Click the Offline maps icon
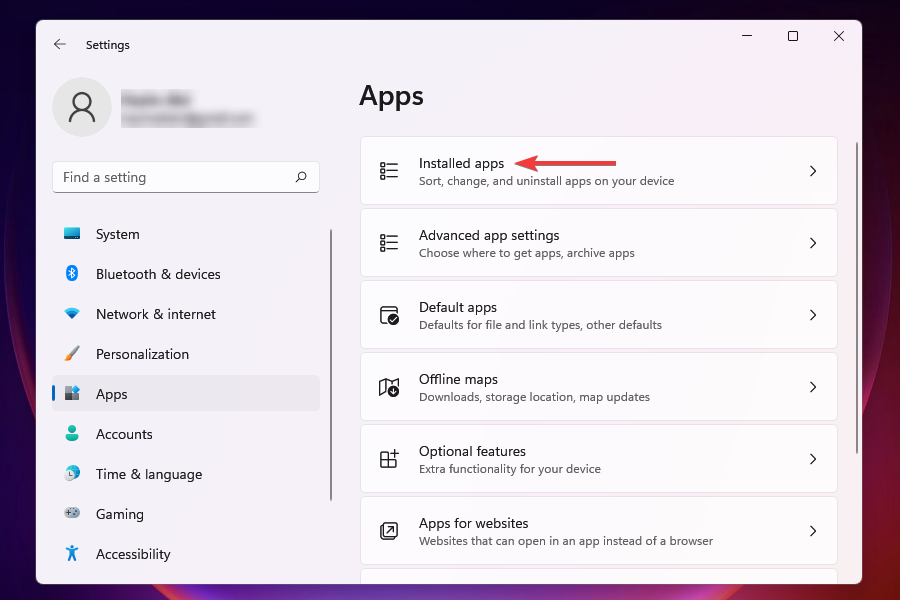This screenshot has height=600, width=900. pos(389,387)
